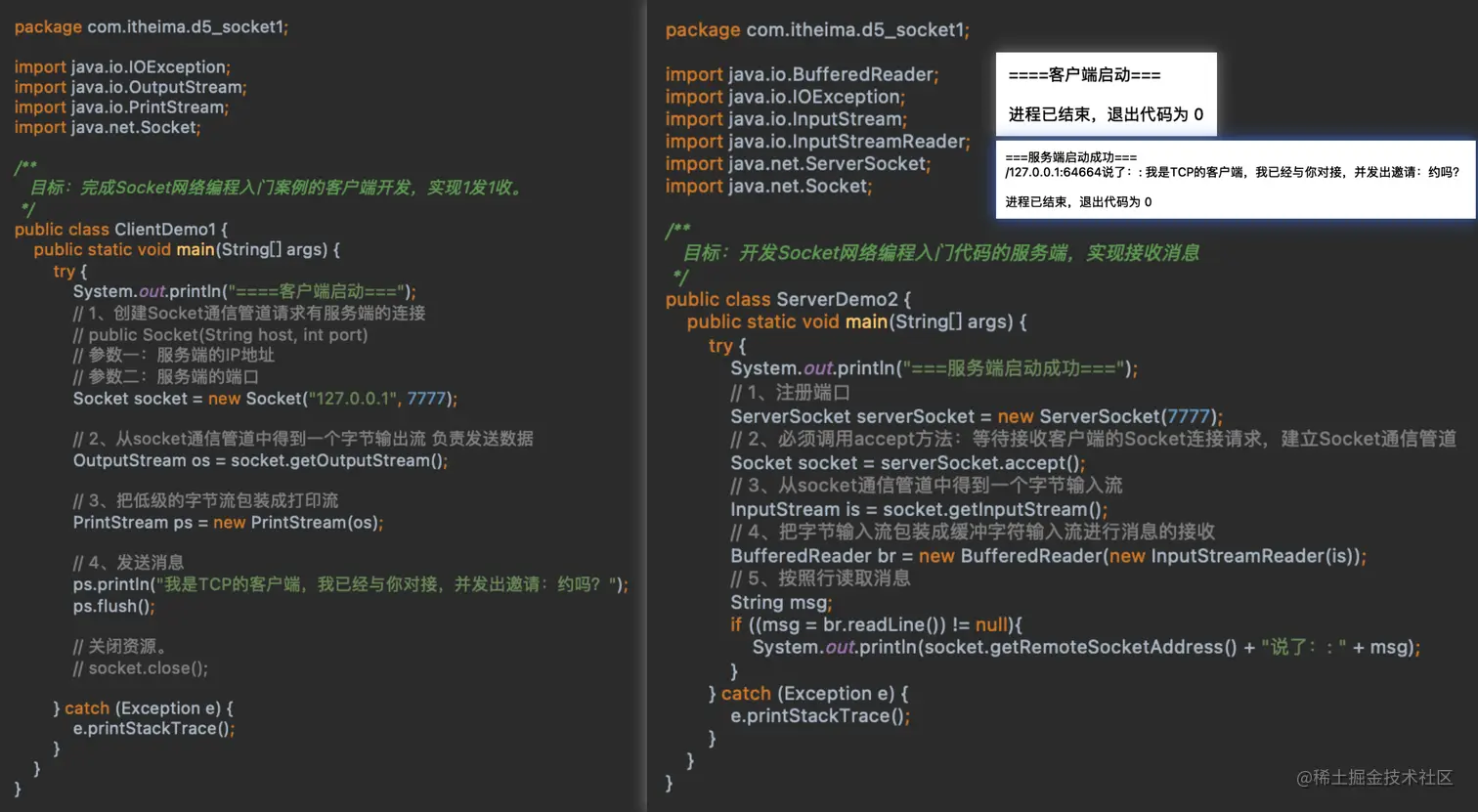Click comment about 得到一个字节输入流

click(926, 486)
